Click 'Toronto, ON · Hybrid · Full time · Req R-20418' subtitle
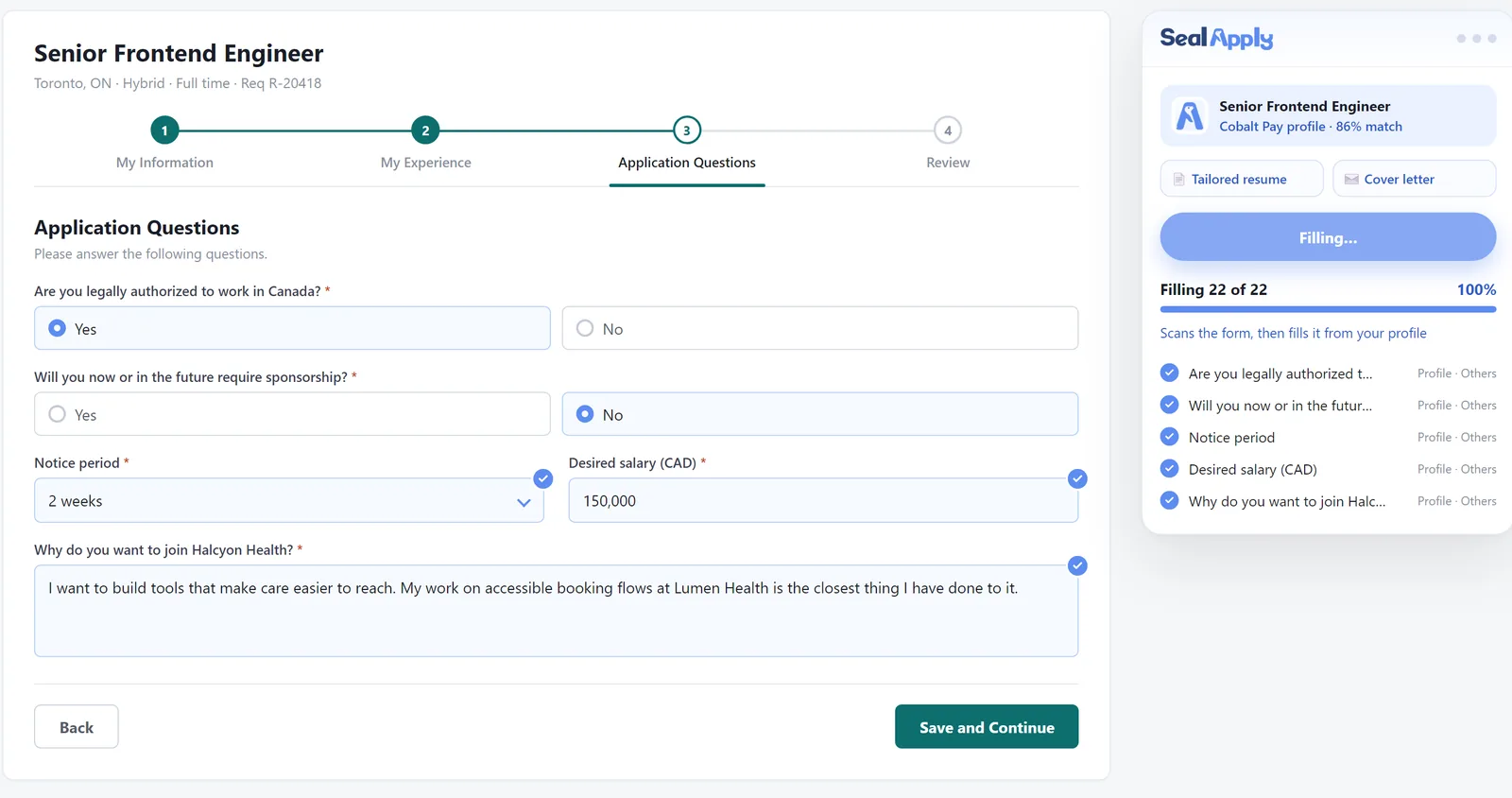This screenshot has height=798, width=1512. (178, 83)
